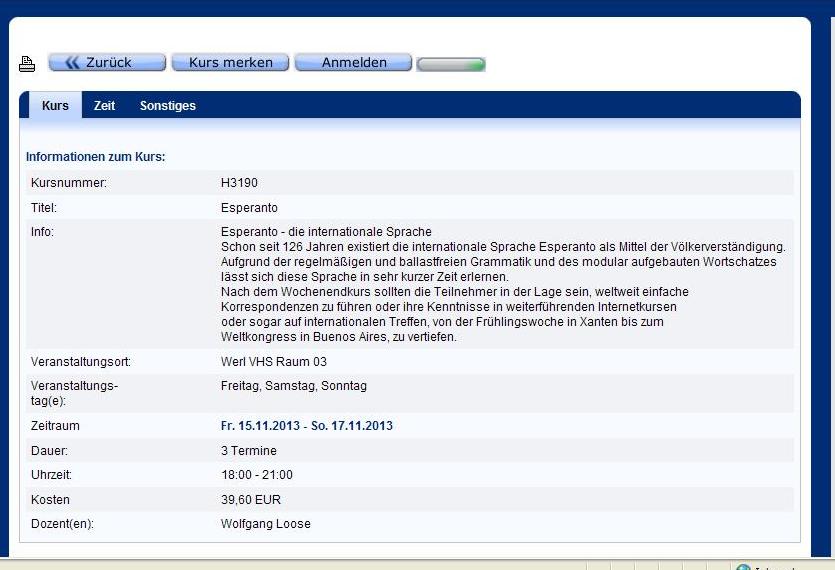Switch to the Zeit tab
Image resolution: width=835 pixels, height=570 pixels.
(104, 106)
